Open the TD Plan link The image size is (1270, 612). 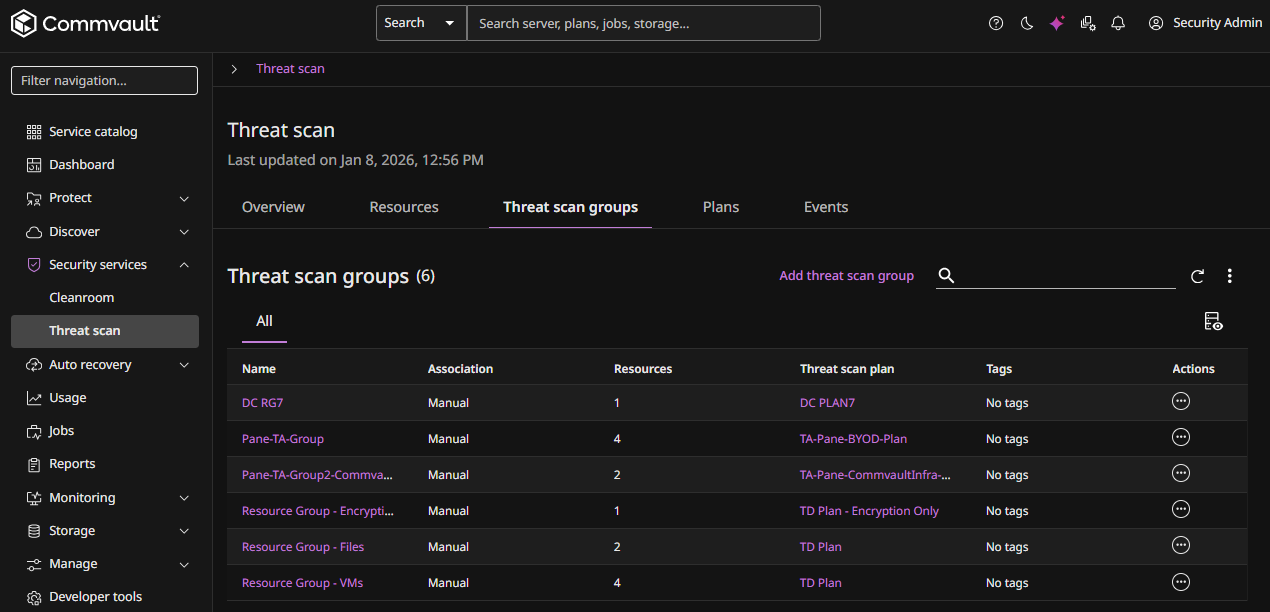coord(820,546)
